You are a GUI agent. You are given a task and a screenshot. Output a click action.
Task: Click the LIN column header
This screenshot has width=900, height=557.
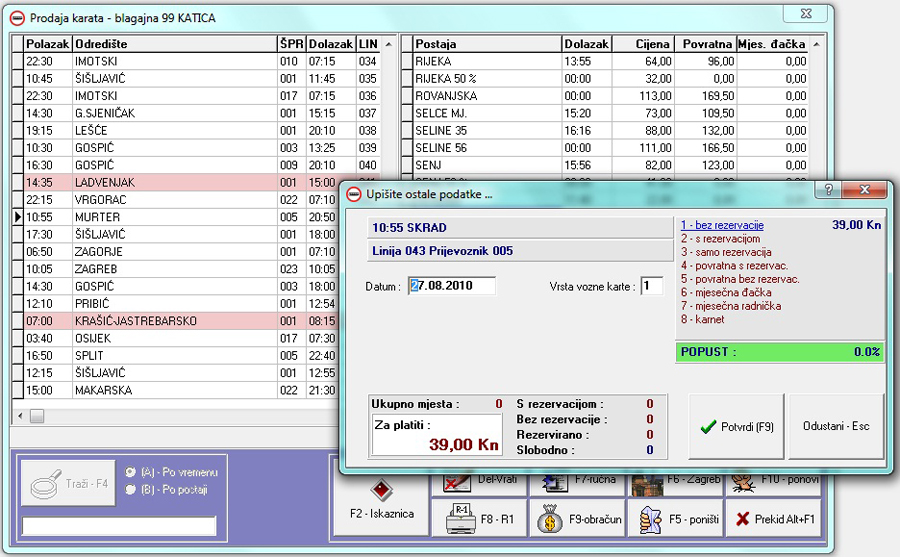pos(368,44)
